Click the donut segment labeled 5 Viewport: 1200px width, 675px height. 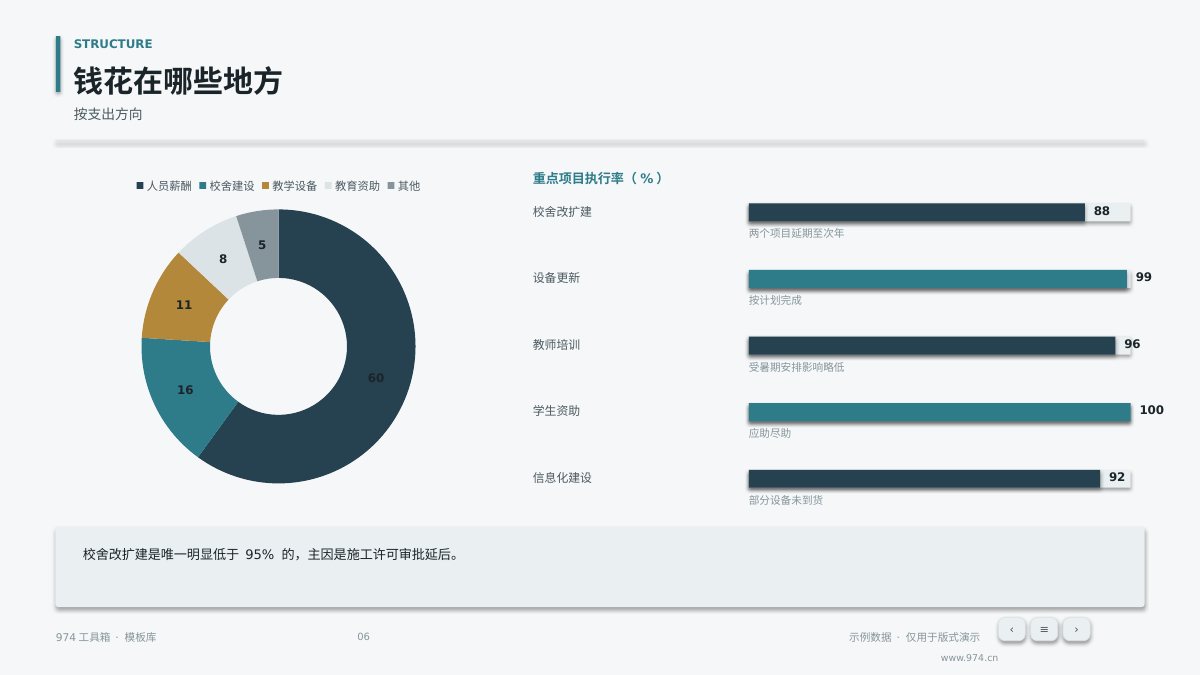pyautogui.click(x=261, y=245)
